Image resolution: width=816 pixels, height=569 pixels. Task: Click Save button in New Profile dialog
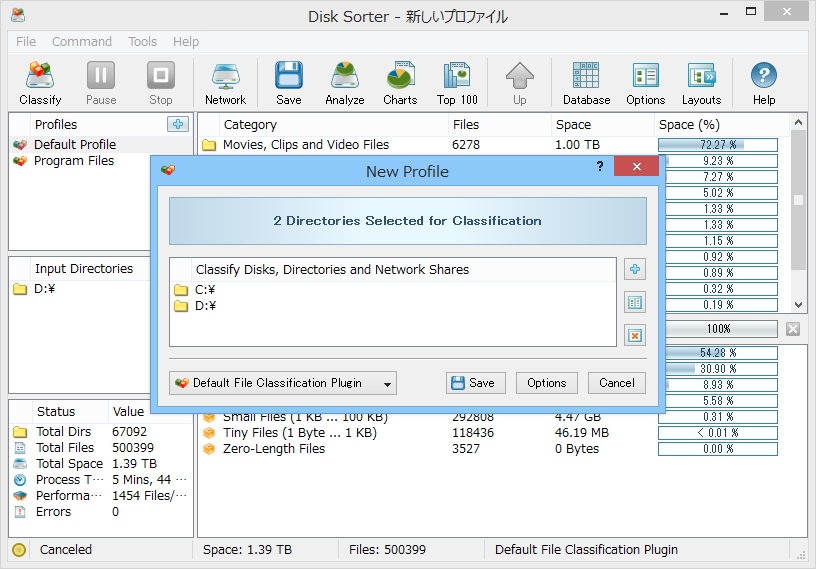(475, 383)
